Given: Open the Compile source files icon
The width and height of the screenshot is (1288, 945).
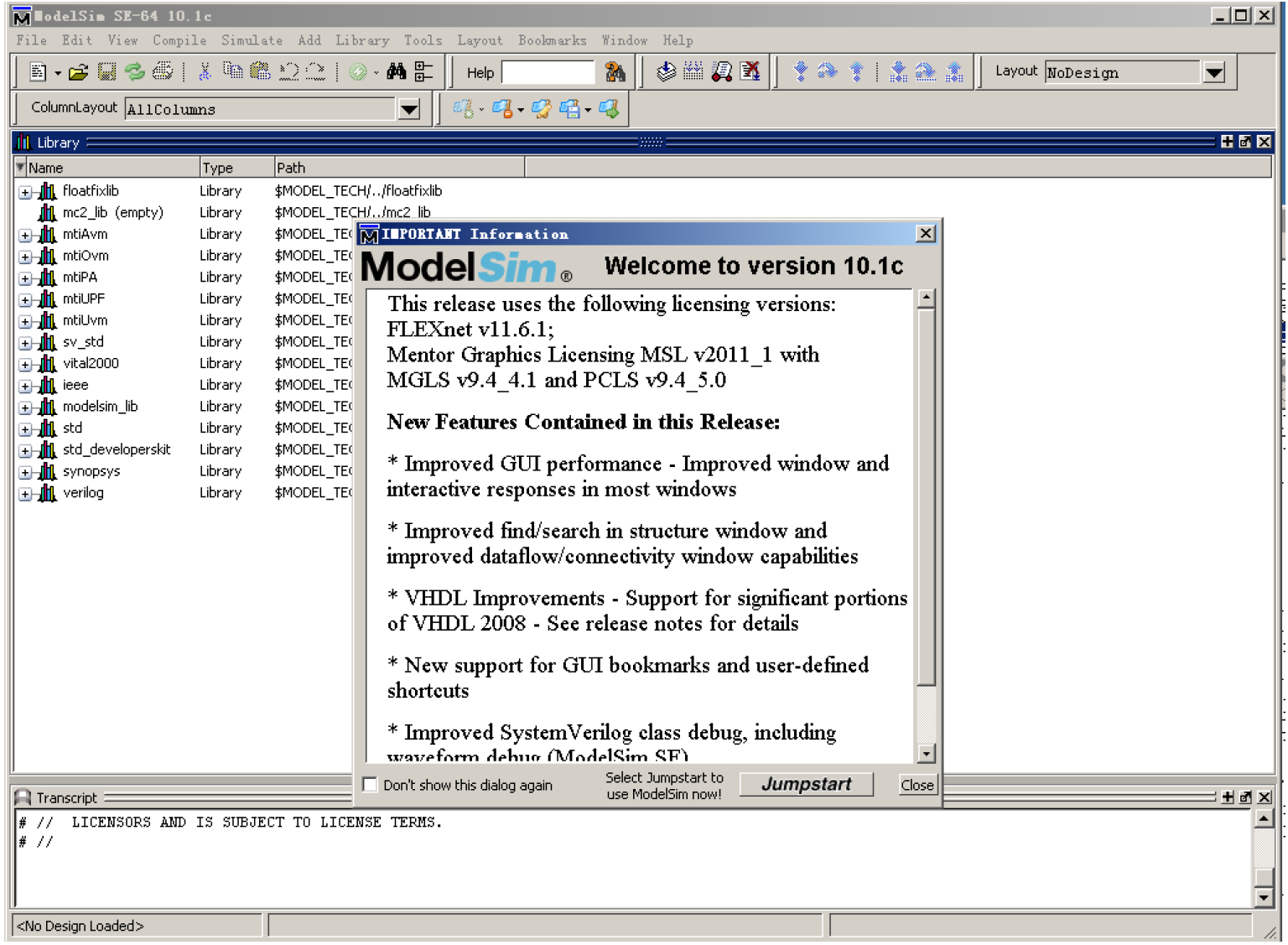Looking at the screenshot, I should pos(665,71).
